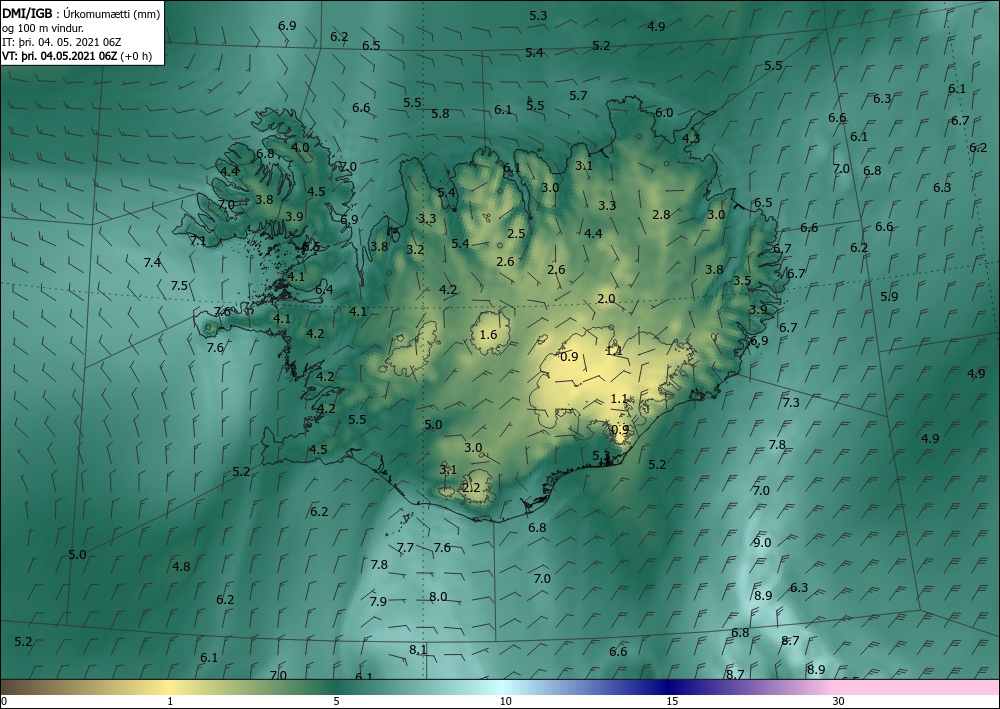
Task: Select the 'Úrkomumætti (mm)' heading text
Action: [112, 14]
